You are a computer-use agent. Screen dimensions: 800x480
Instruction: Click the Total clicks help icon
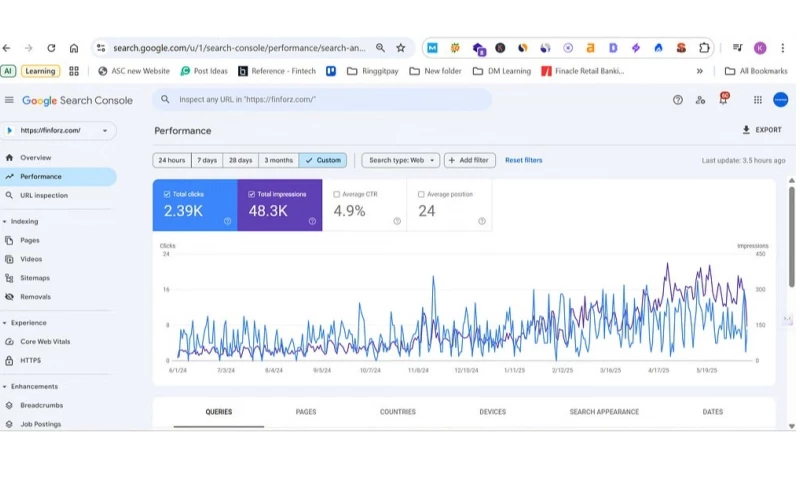228,221
